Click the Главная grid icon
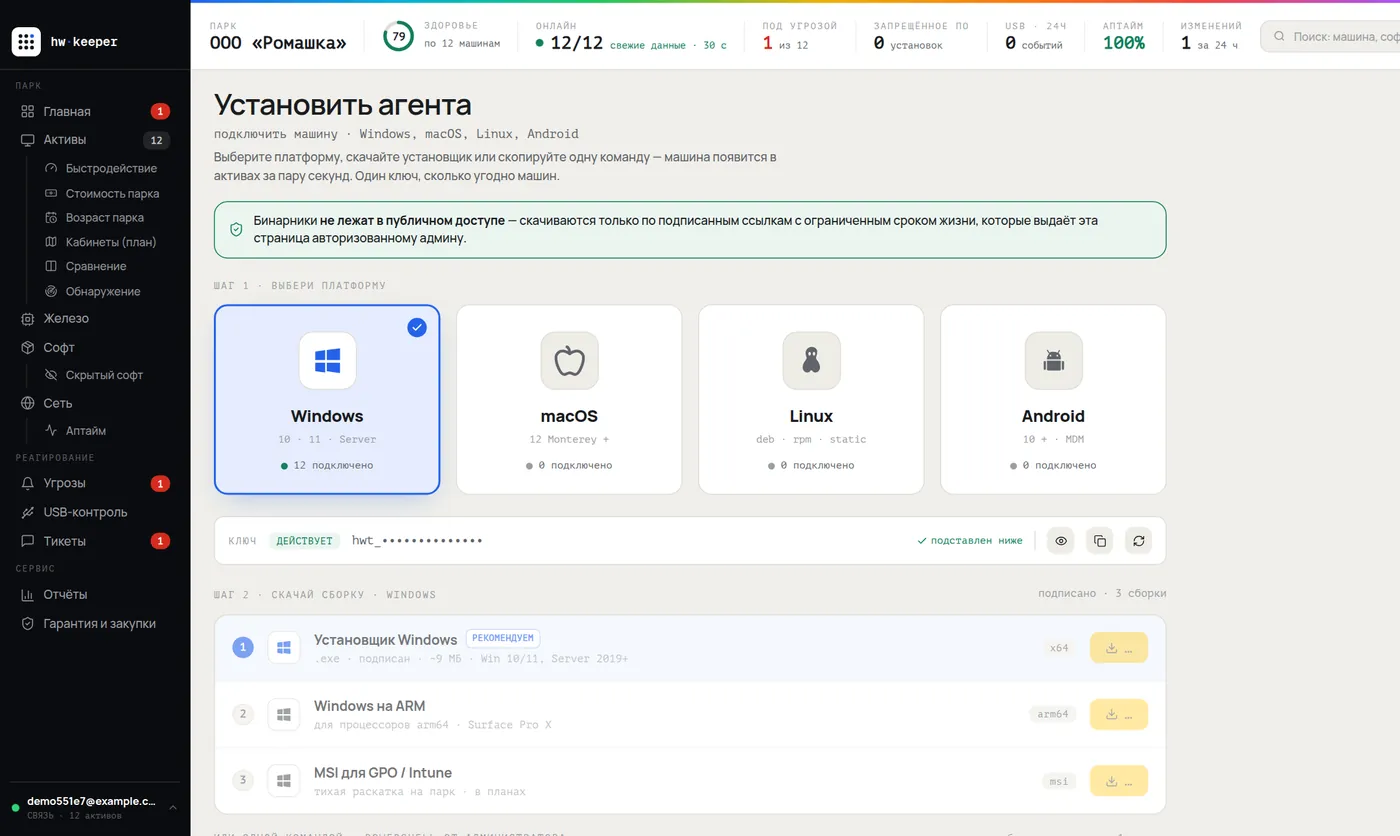 28,111
